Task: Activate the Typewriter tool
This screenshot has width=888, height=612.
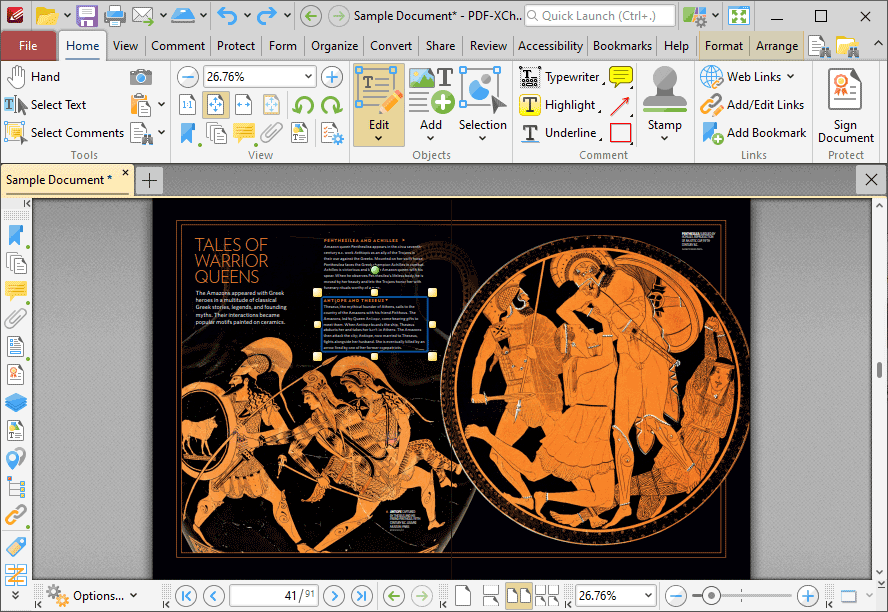Action: pos(560,77)
